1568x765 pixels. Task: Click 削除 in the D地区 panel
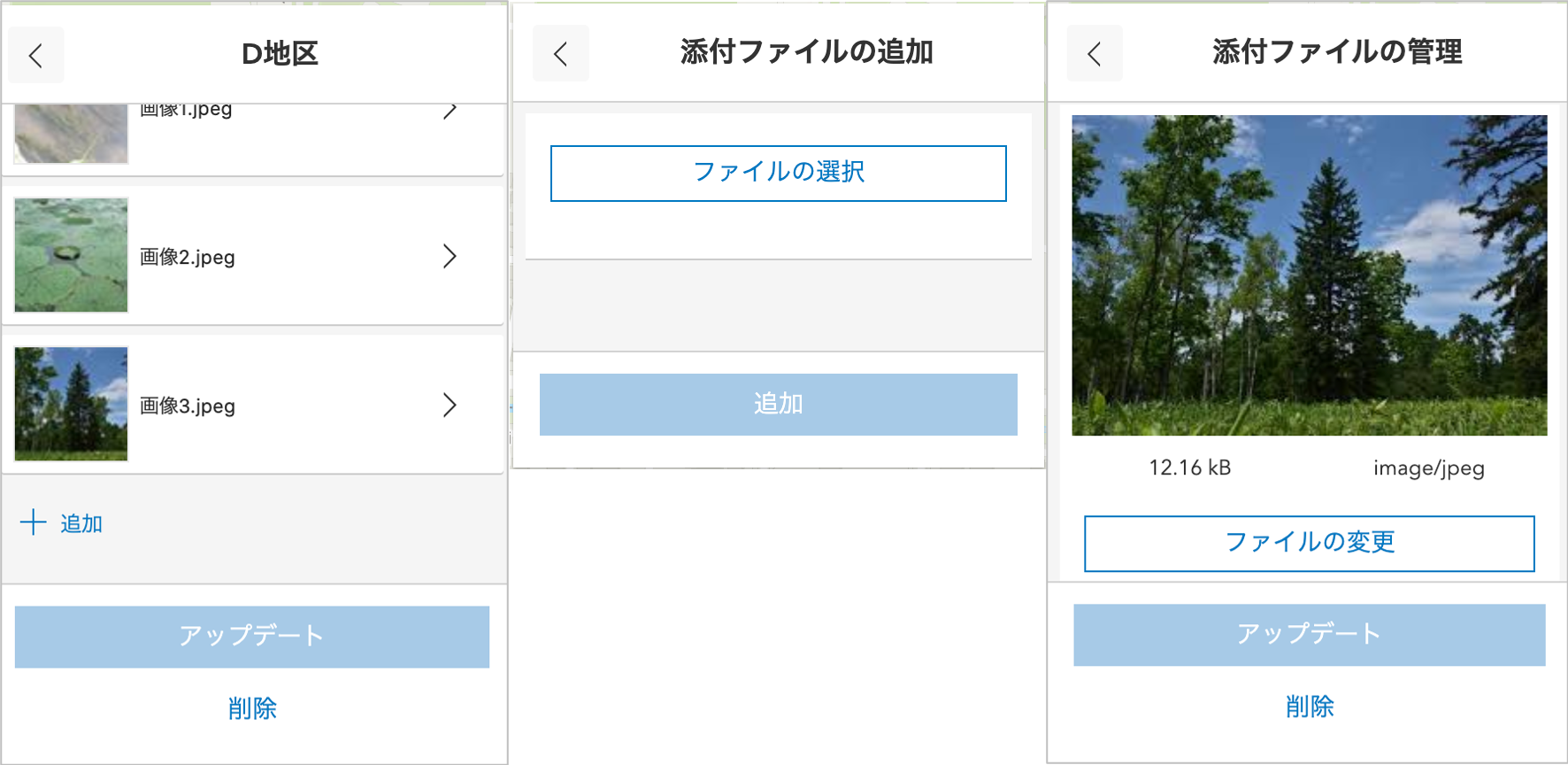click(x=252, y=708)
